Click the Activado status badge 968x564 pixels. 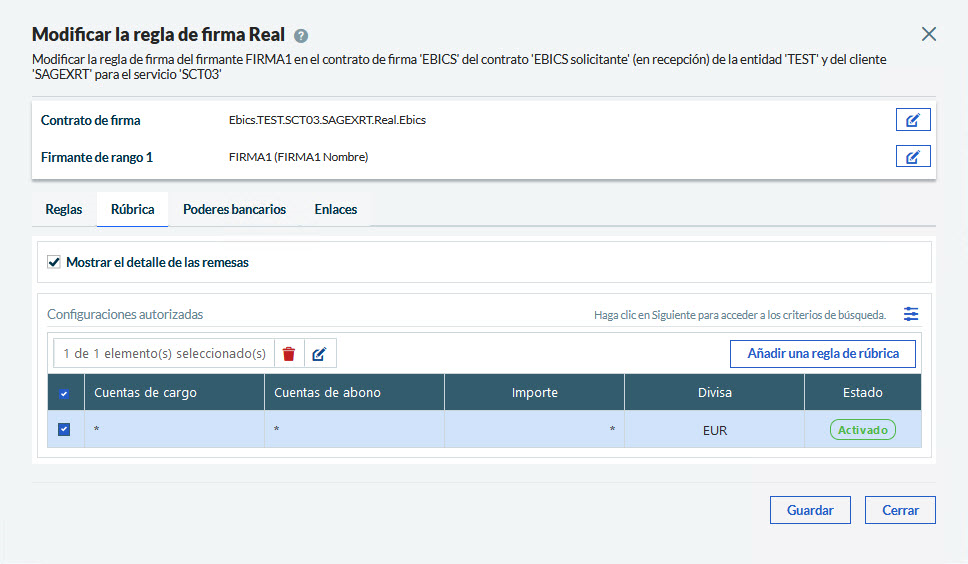point(862,429)
